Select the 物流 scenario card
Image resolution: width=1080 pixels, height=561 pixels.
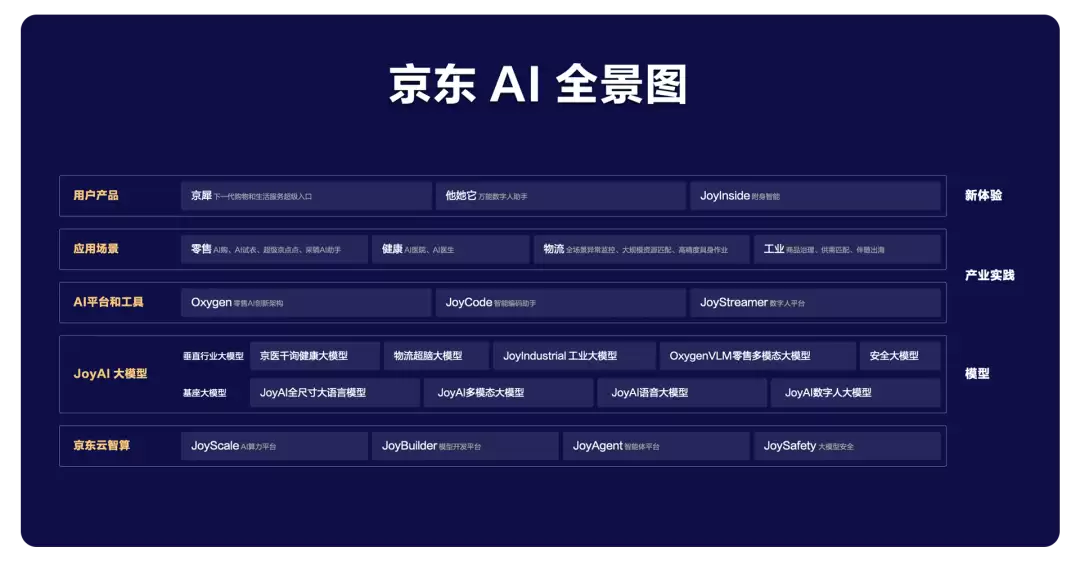[641, 249]
